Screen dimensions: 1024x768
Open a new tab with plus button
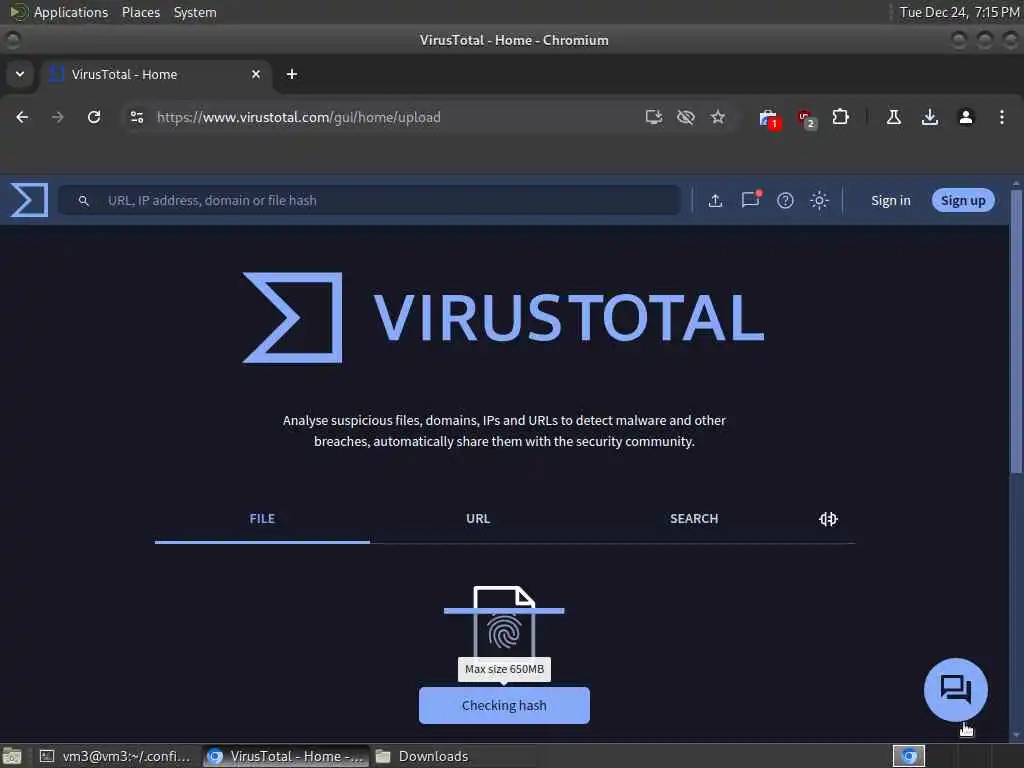[292, 74]
